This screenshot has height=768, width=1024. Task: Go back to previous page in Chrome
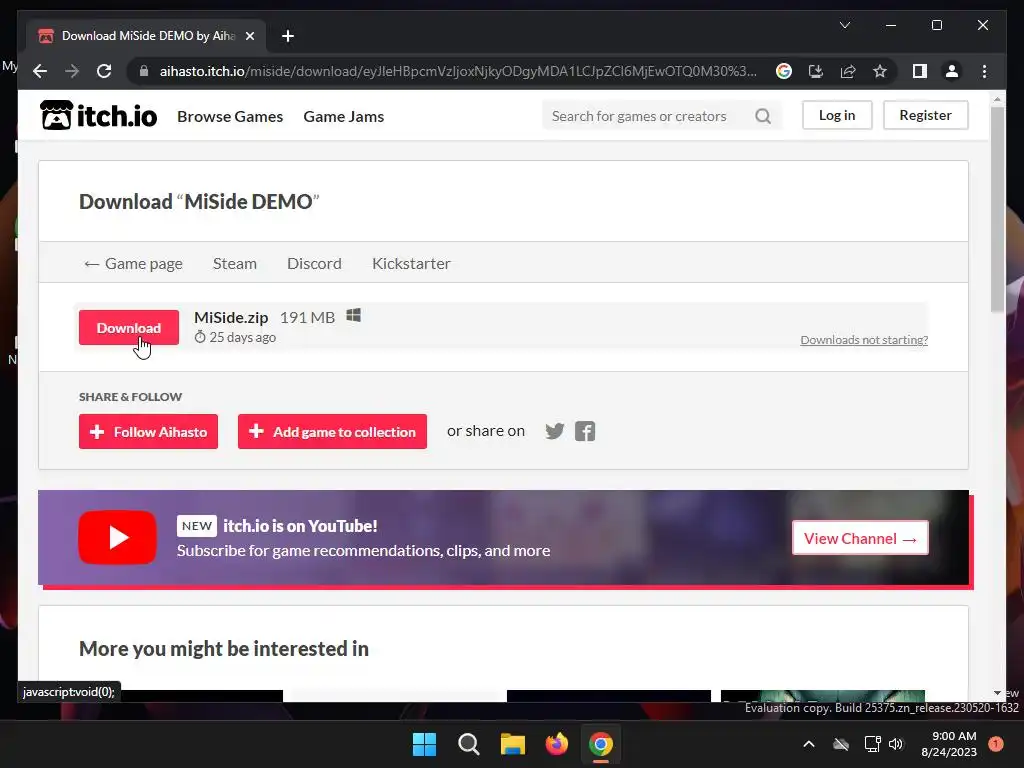point(40,71)
